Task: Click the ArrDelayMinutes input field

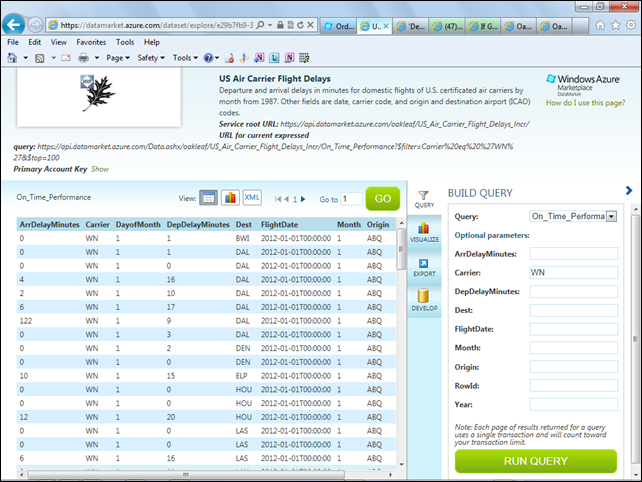Action: (574, 254)
